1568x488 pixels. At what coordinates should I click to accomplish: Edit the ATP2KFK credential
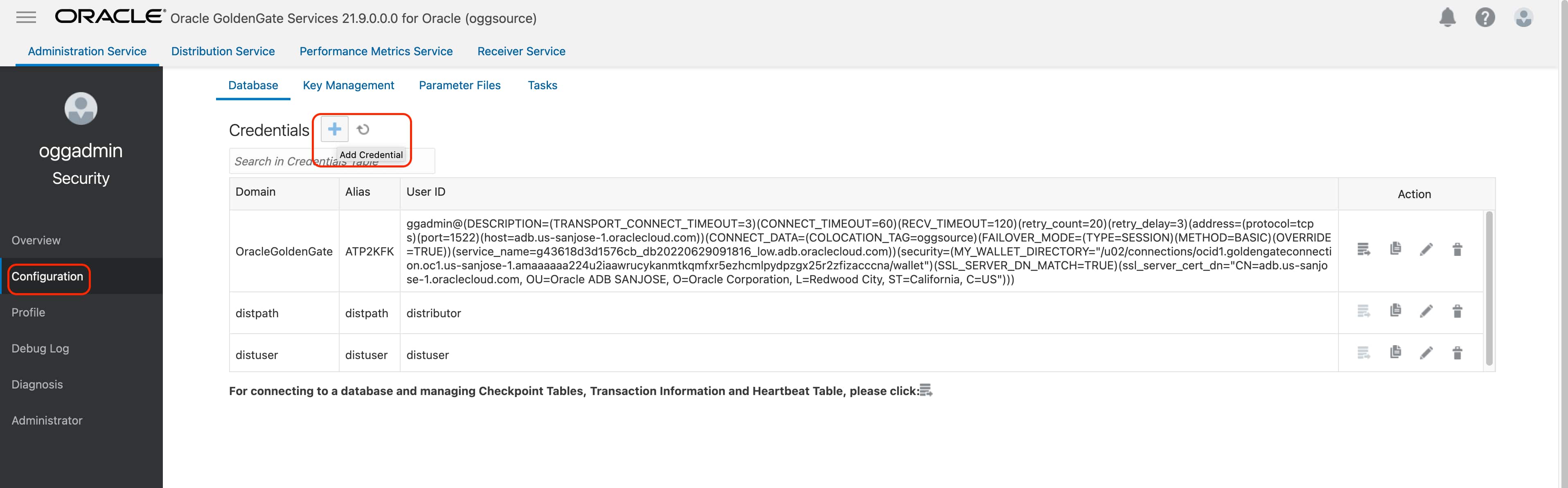[x=1426, y=250]
